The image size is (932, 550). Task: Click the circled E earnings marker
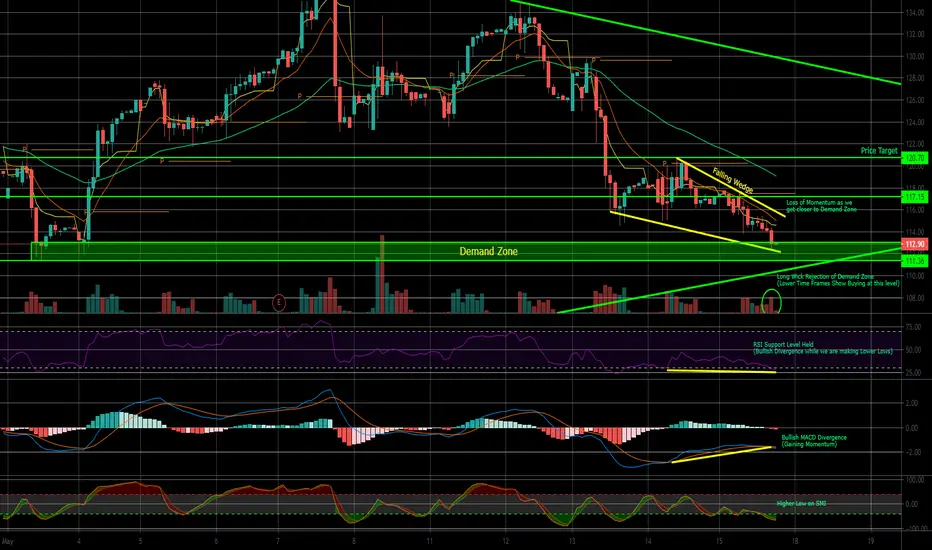click(279, 303)
